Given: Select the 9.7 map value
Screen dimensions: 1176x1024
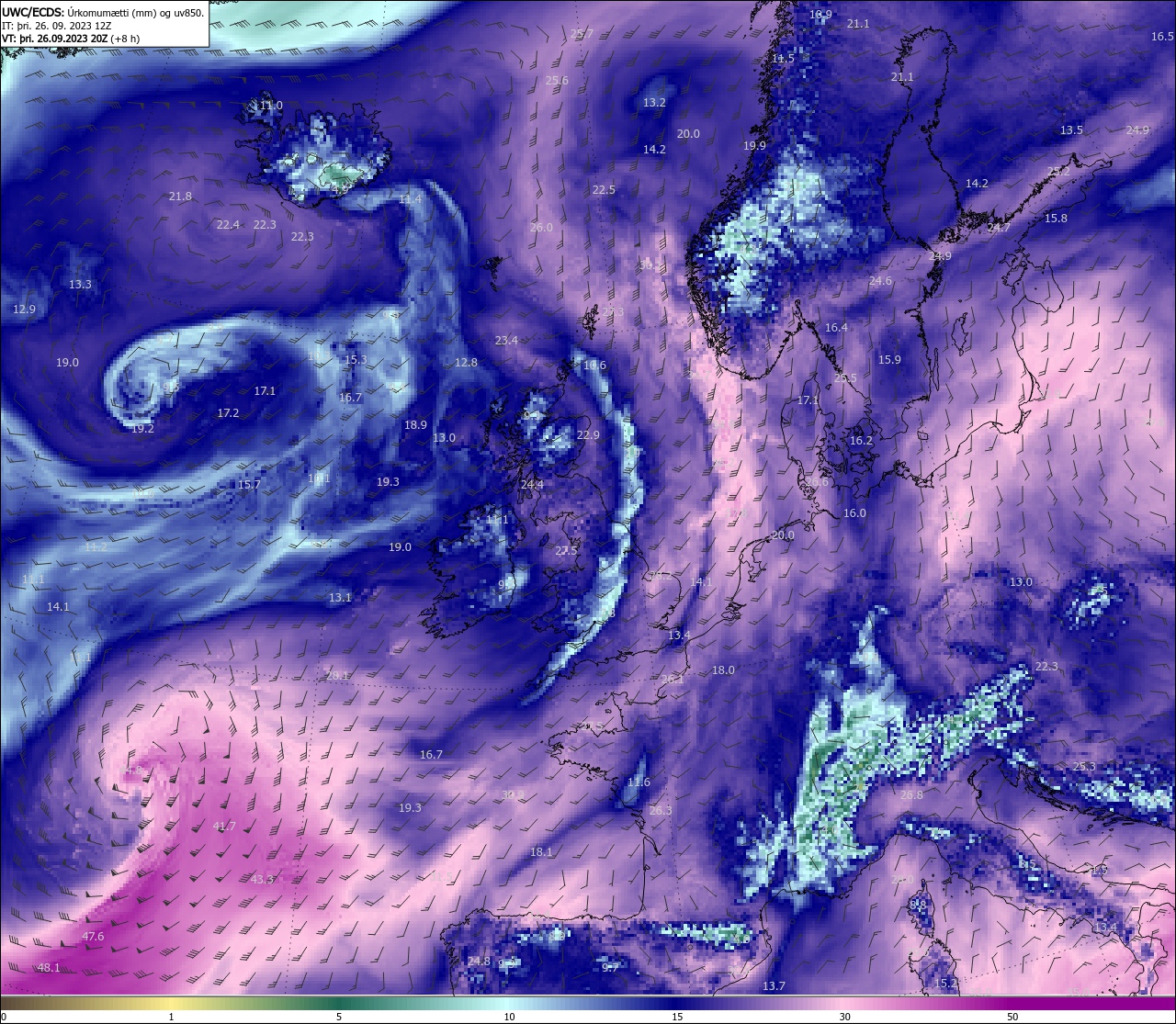Looking at the screenshot, I should (x=610, y=968).
